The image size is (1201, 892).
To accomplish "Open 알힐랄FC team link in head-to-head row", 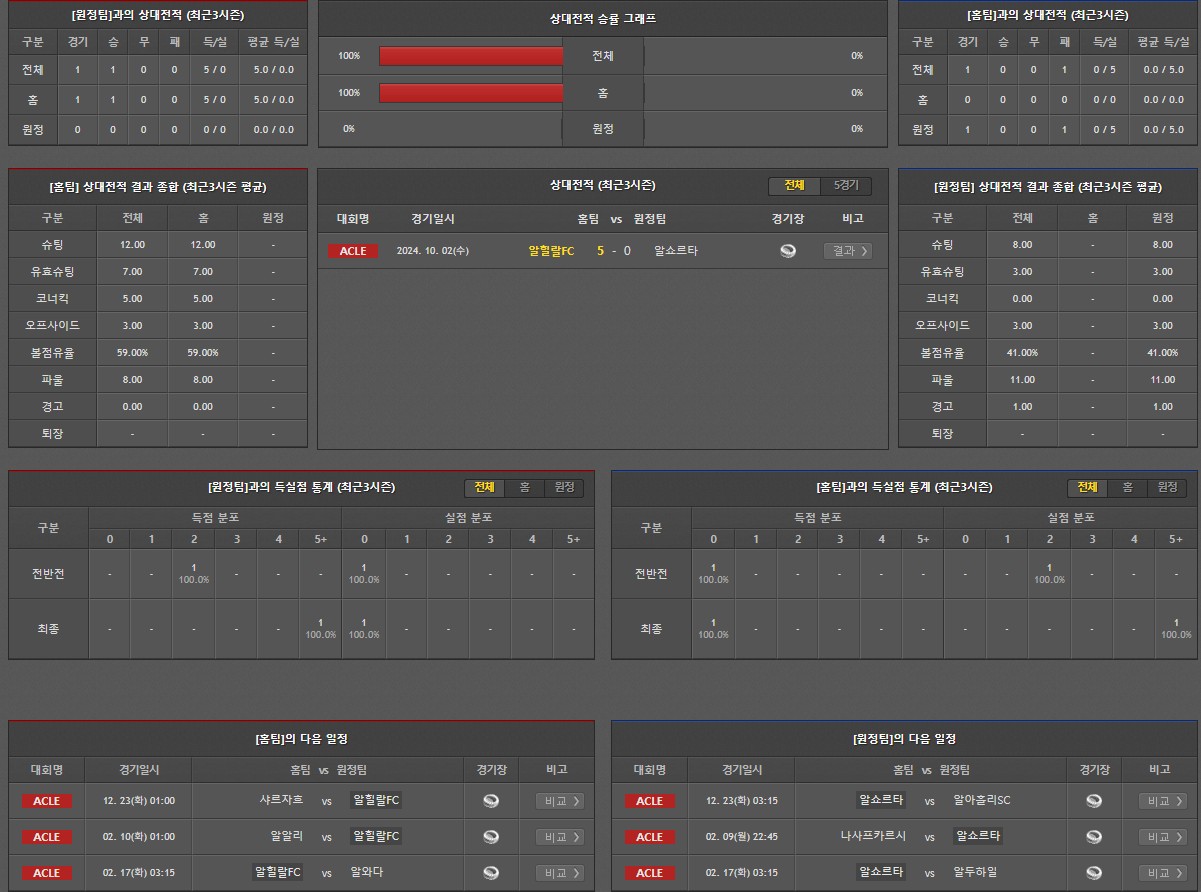I will [x=551, y=251].
